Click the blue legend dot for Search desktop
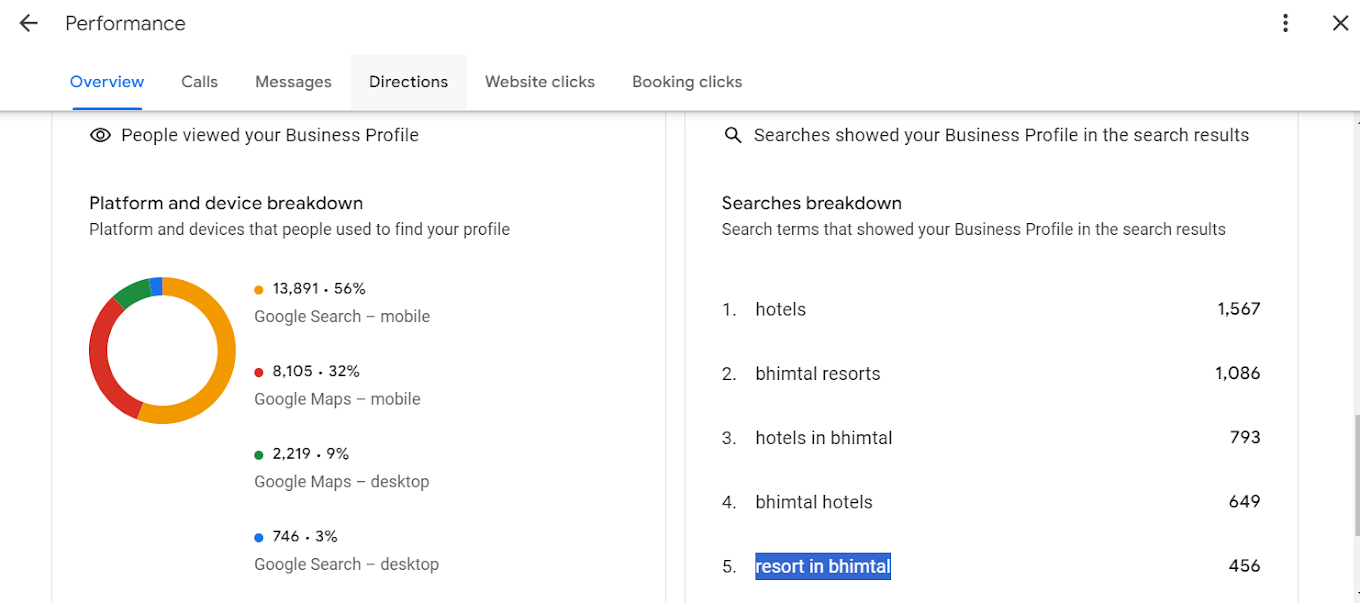Viewport: 1360px width, 603px height. pos(260,536)
